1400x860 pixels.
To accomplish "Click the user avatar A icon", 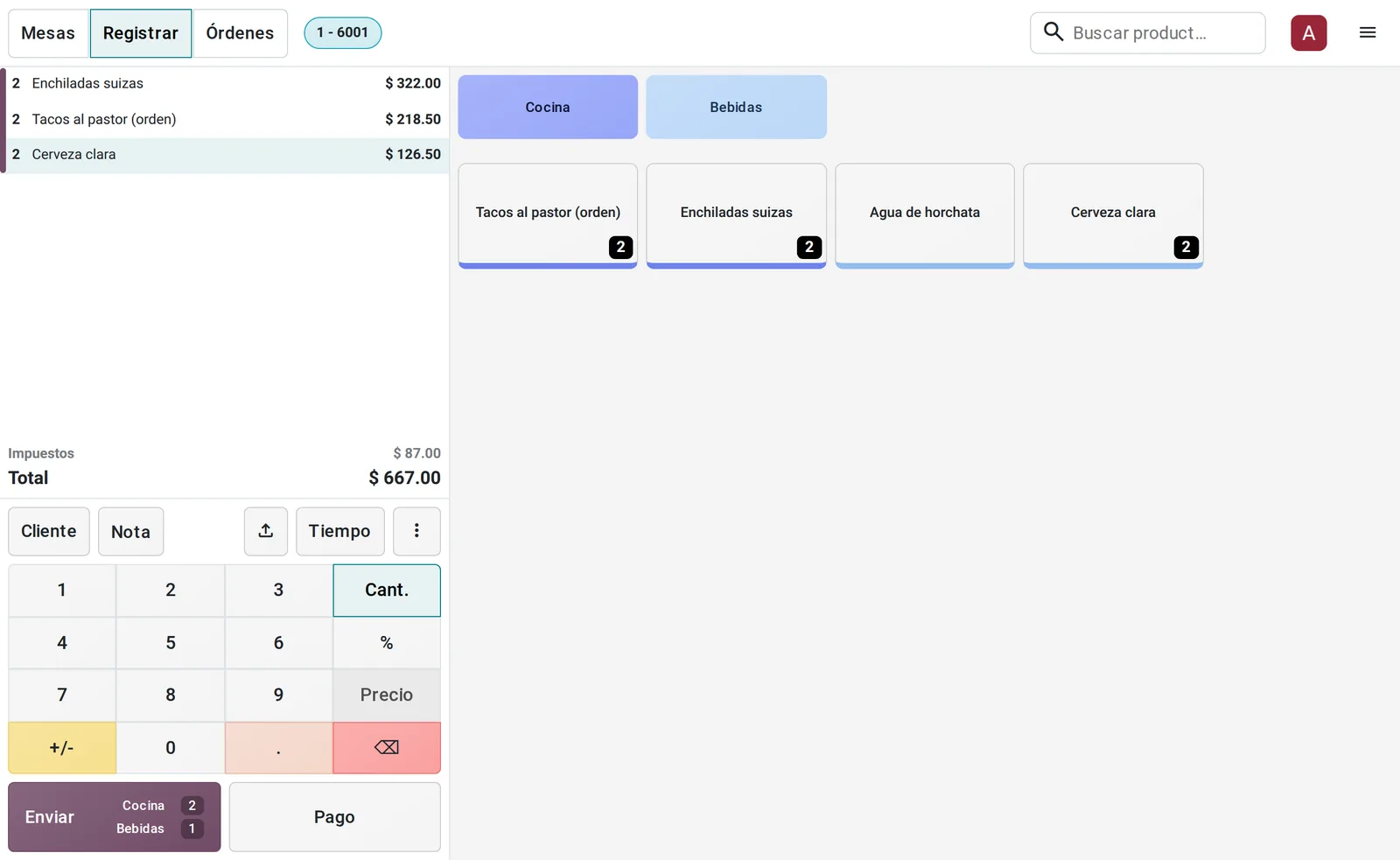I will (1308, 33).
